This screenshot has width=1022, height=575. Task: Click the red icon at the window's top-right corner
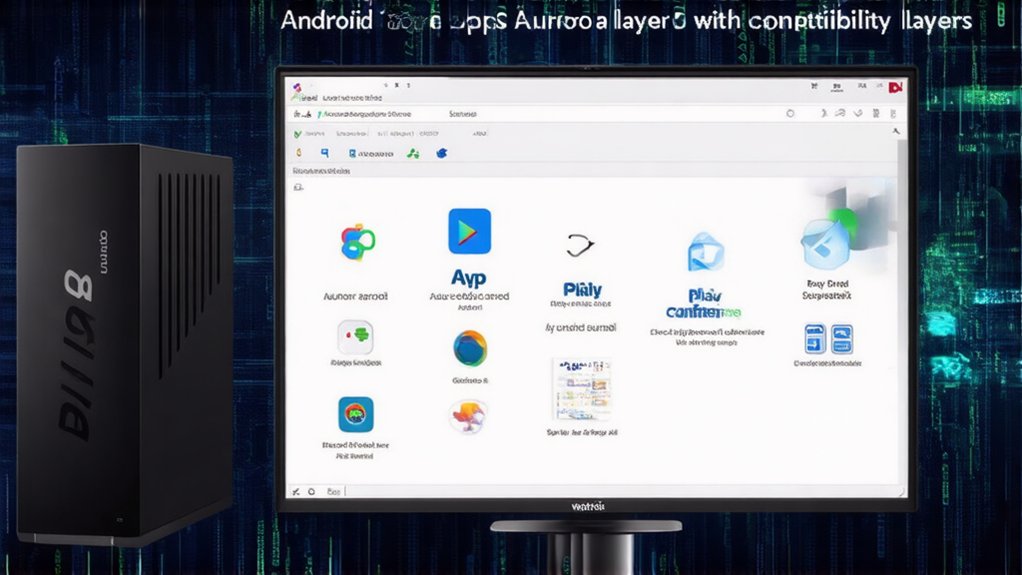(x=896, y=87)
